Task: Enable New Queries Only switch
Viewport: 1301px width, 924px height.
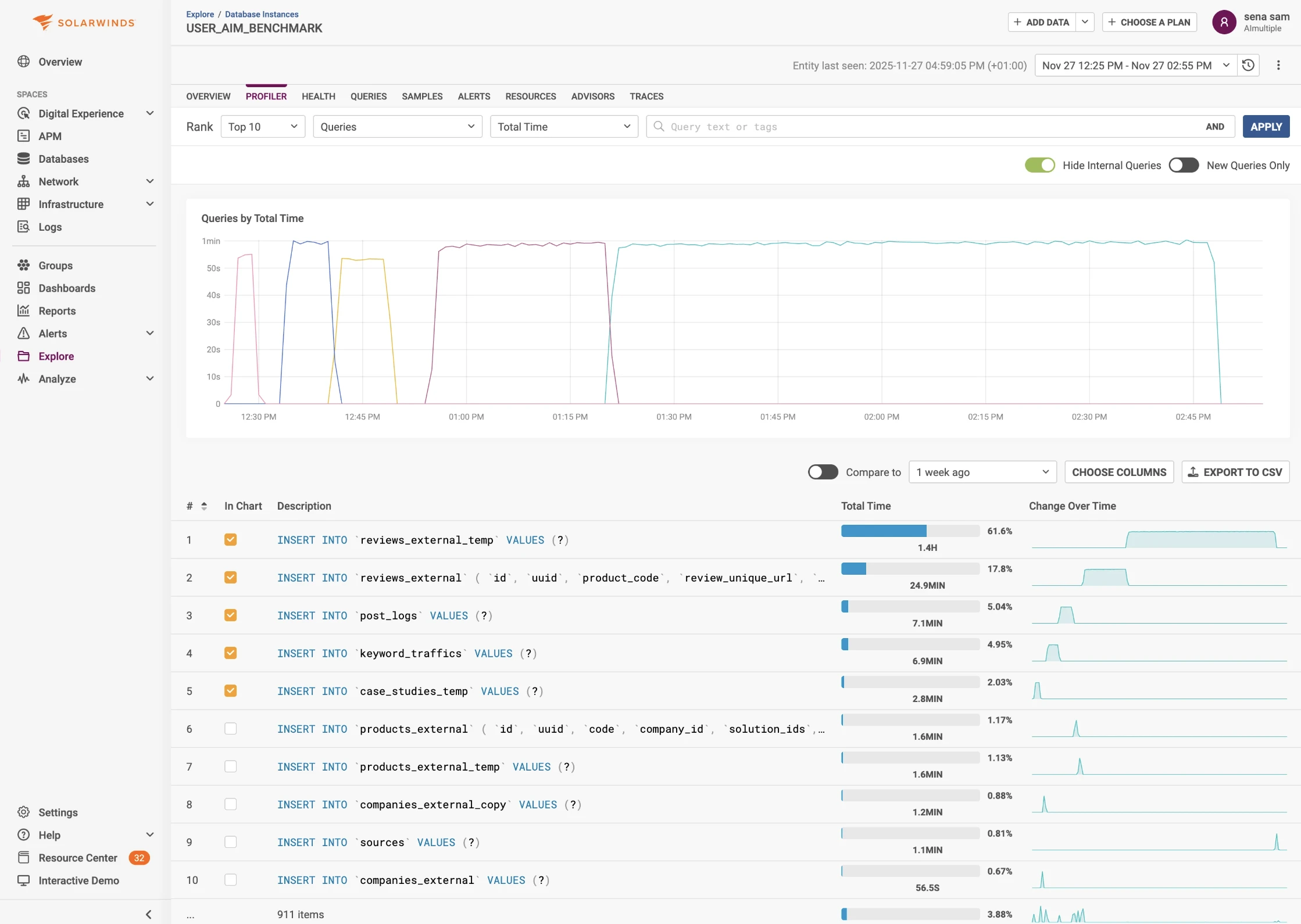Action: [x=1184, y=165]
